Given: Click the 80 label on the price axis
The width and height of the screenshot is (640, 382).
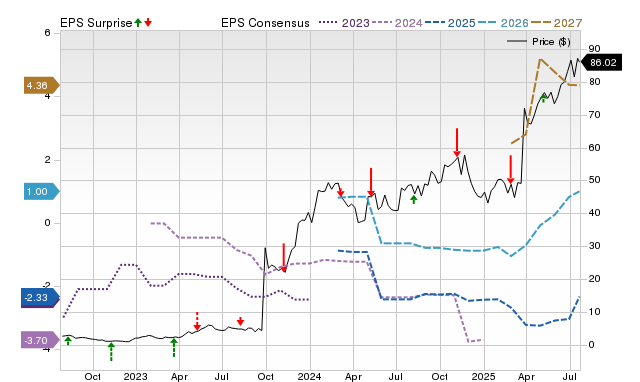Looking at the screenshot, I should click(x=595, y=82).
